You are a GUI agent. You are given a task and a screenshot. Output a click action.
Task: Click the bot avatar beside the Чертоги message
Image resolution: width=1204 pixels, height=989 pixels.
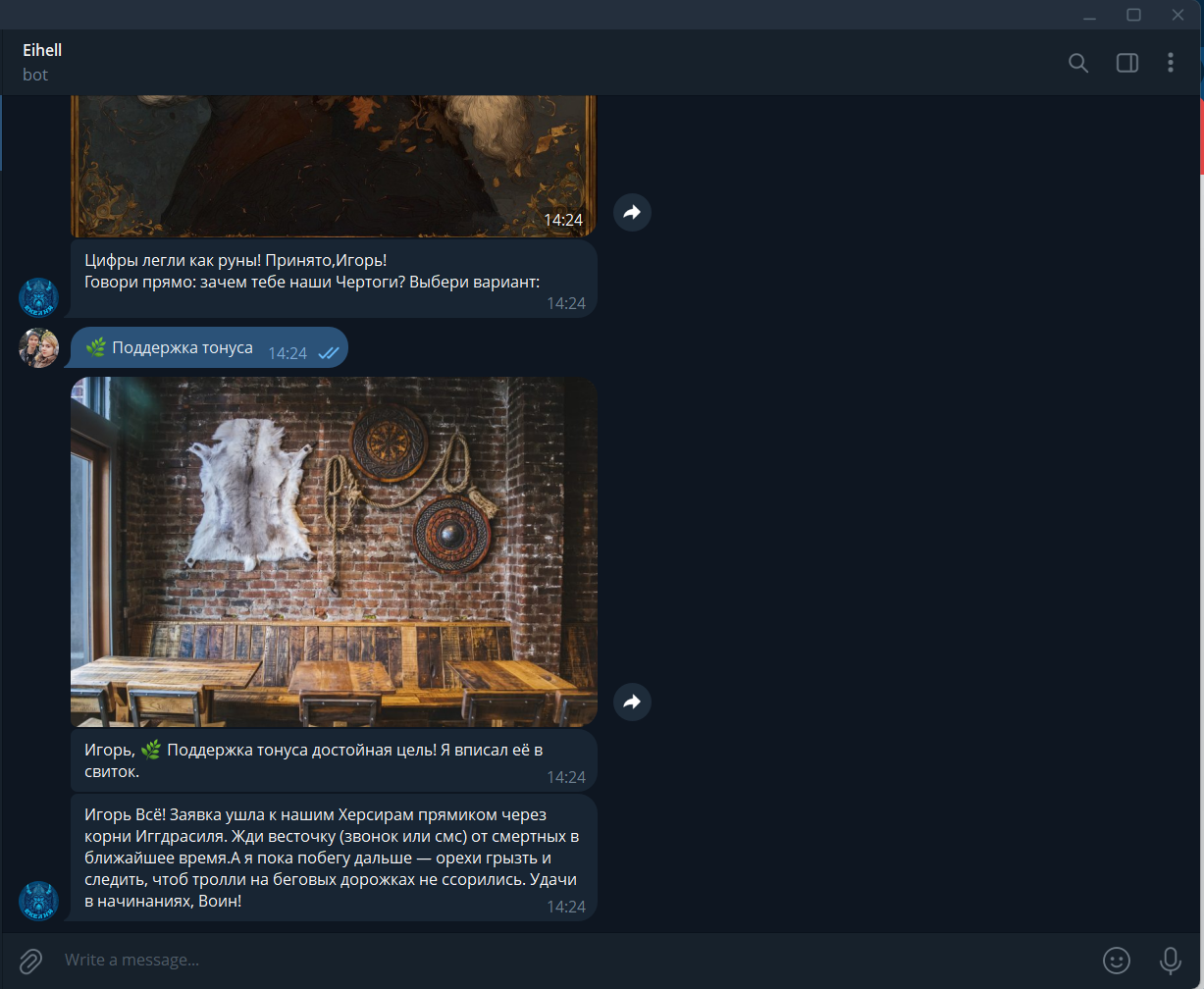pyautogui.click(x=39, y=297)
